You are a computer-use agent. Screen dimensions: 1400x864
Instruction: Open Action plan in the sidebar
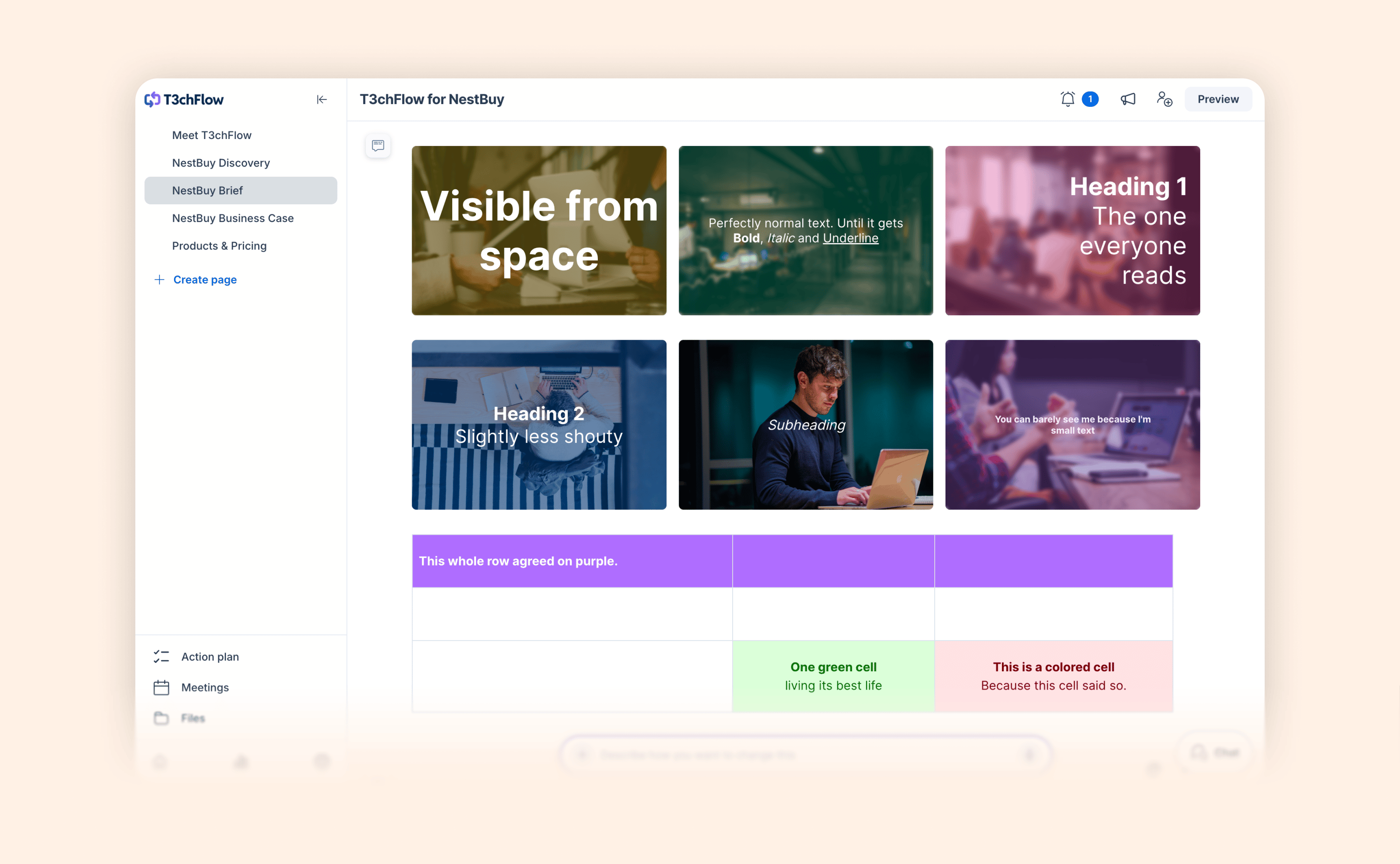click(x=210, y=656)
